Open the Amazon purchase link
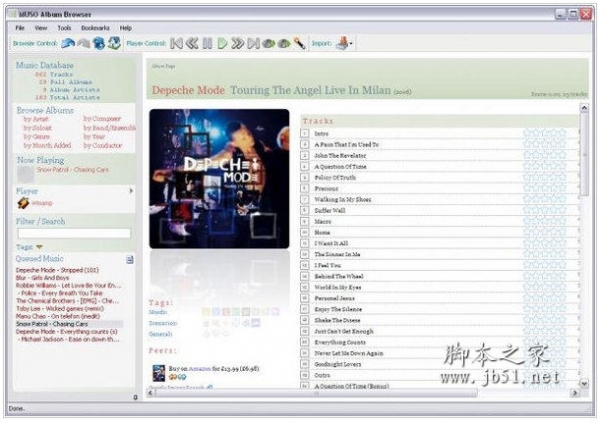 coord(200,369)
